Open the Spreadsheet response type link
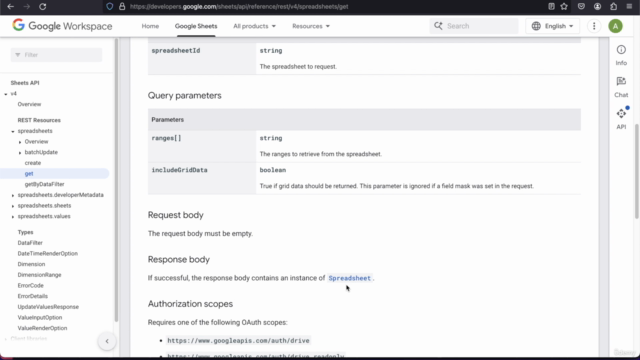 click(x=350, y=278)
